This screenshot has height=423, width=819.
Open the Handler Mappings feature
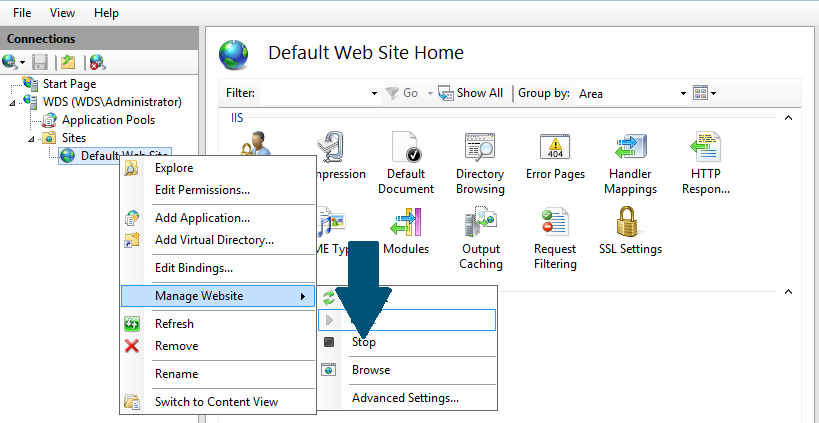pos(630,163)
